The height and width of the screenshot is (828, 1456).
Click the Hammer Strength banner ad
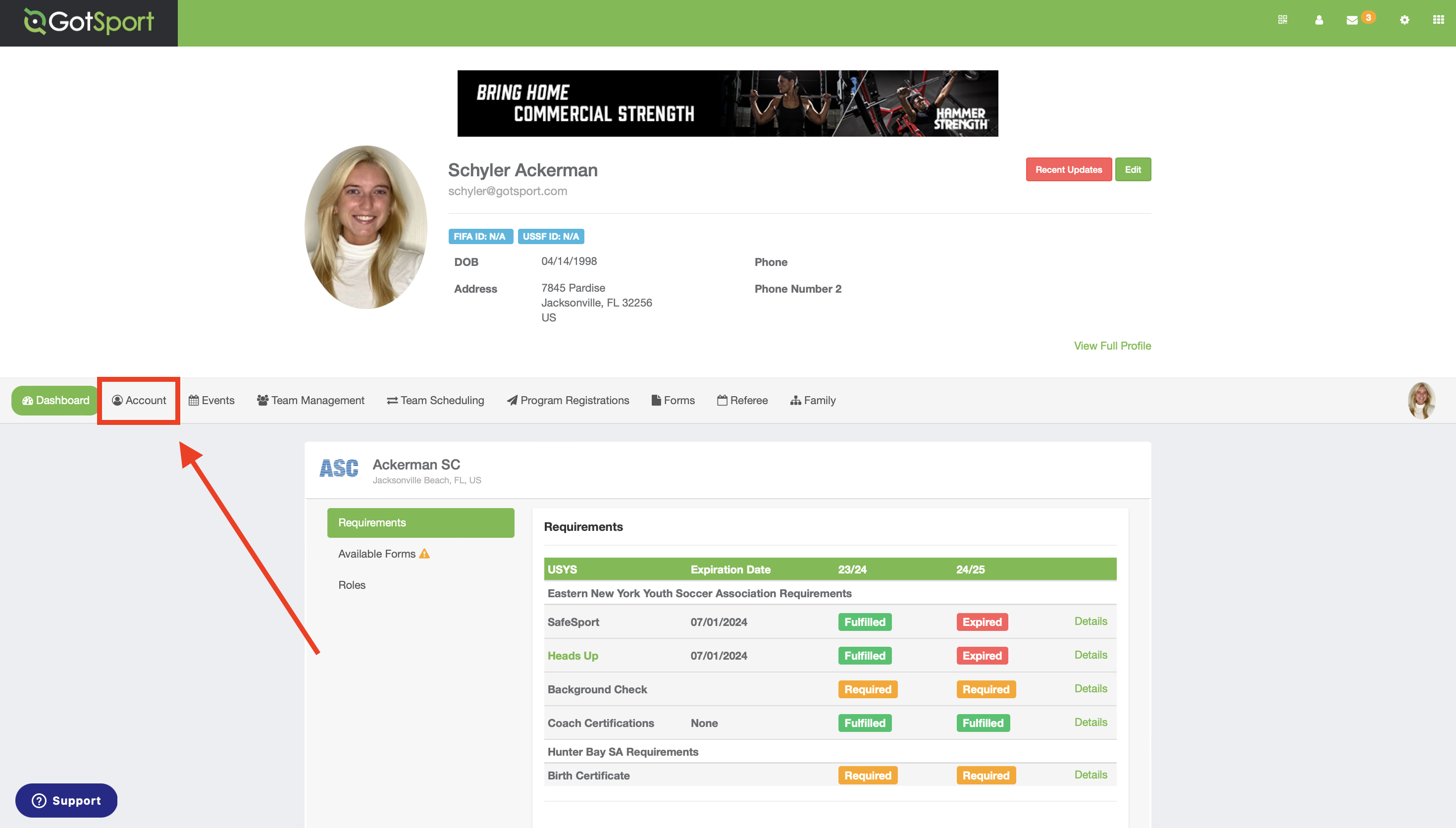coord(728,103)
